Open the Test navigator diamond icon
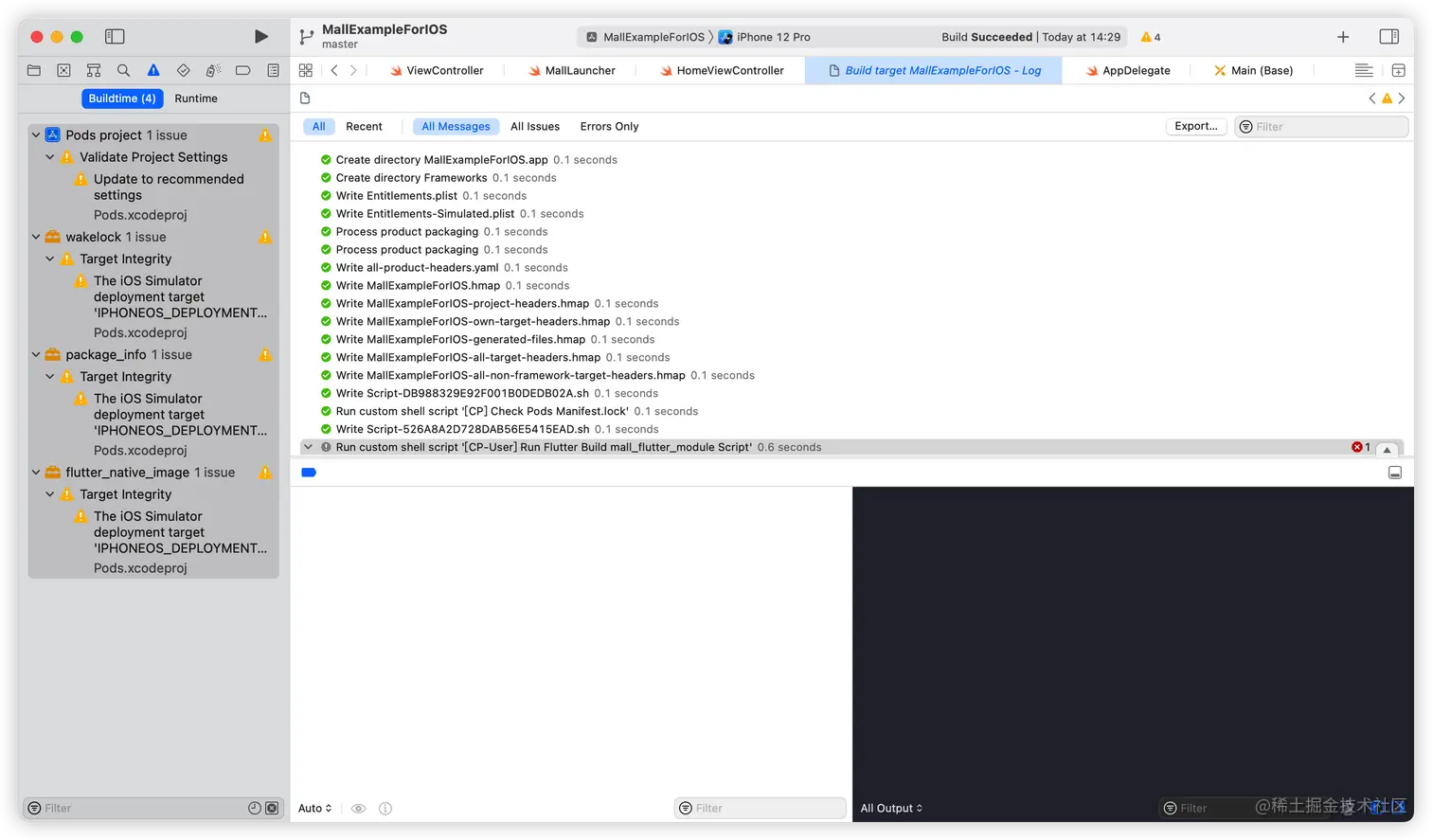1432x840 pixels. pyautogui.click(x=184, y=70)
